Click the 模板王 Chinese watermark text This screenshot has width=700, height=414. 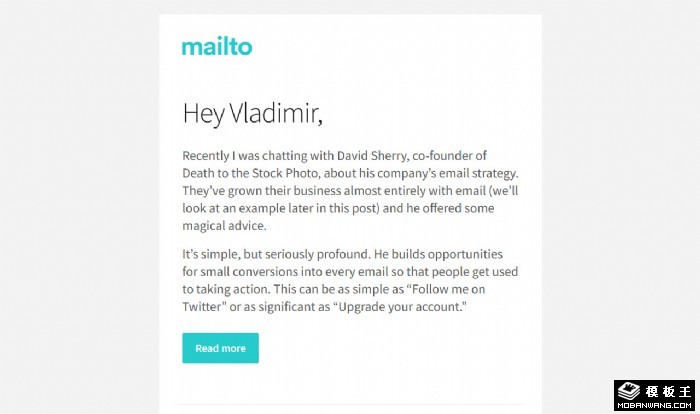click(663, 388)
